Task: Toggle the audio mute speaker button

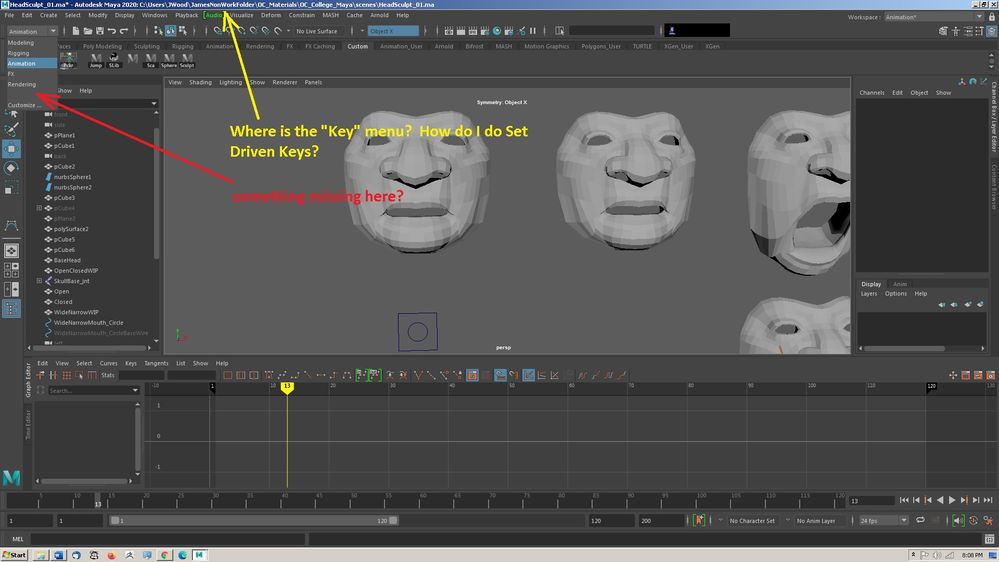Action: (x=958, y=521)
